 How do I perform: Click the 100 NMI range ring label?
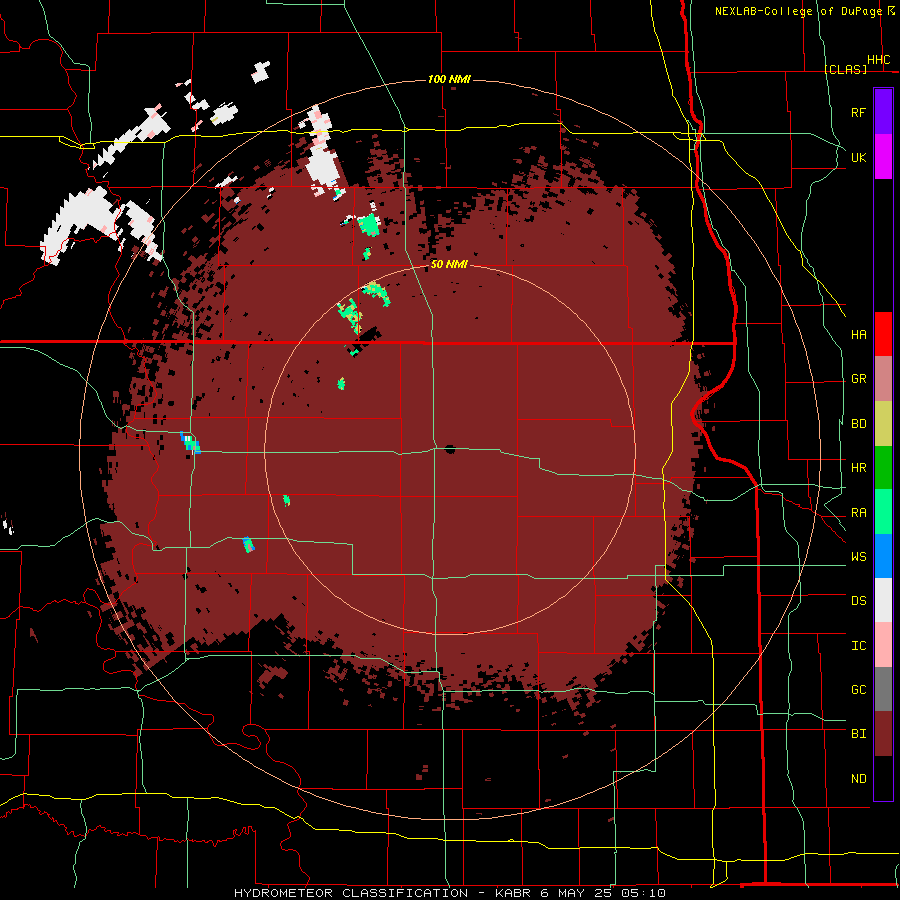pyautogui.click(x=449, y=79)
